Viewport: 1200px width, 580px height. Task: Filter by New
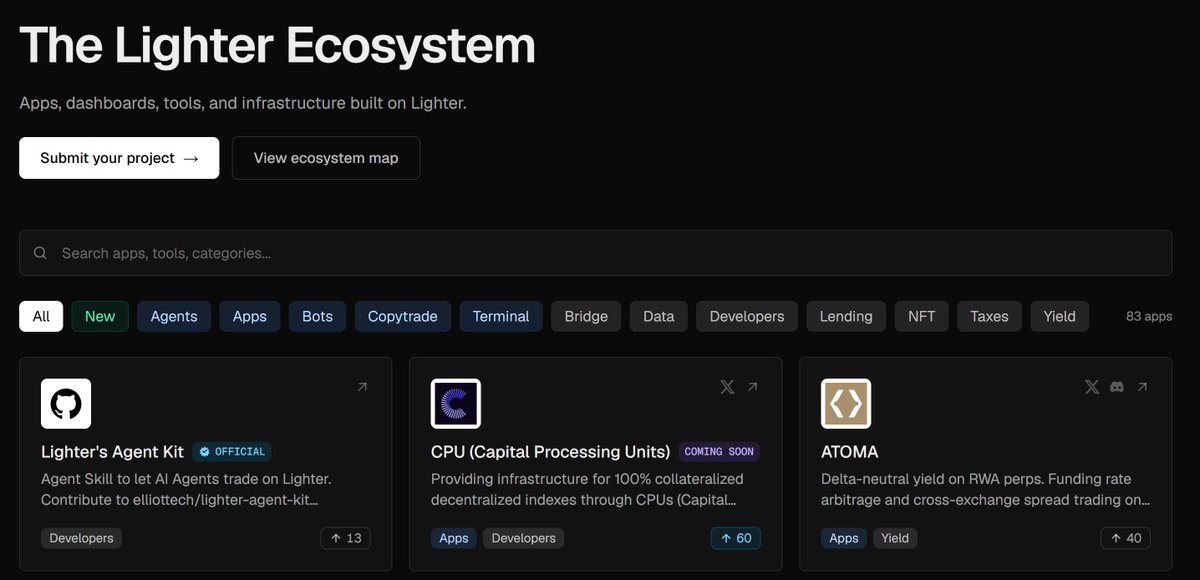(100, 316)
